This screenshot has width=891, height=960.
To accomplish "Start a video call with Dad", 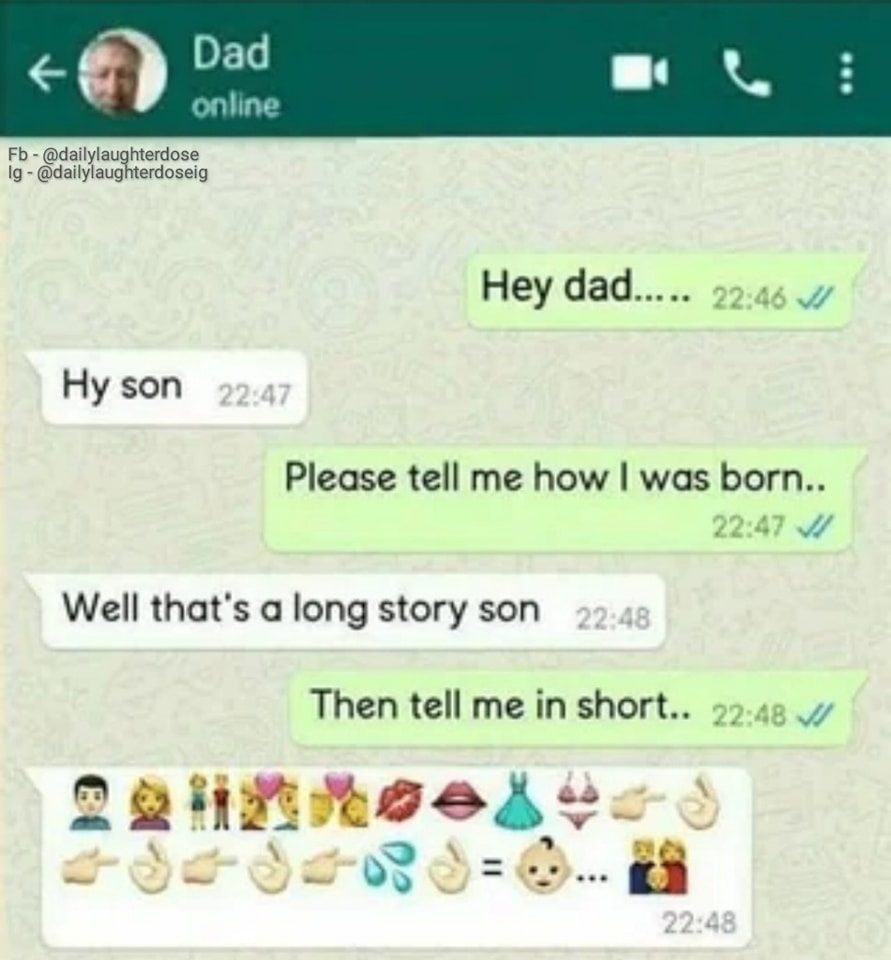I will [640, 73].
